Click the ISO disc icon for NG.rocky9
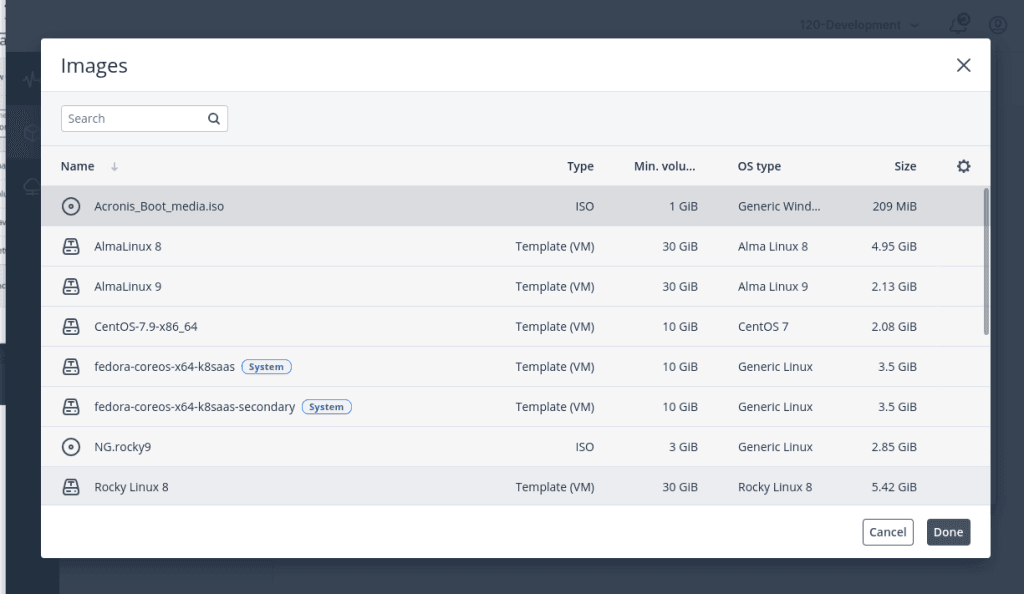 coord(71,447)
